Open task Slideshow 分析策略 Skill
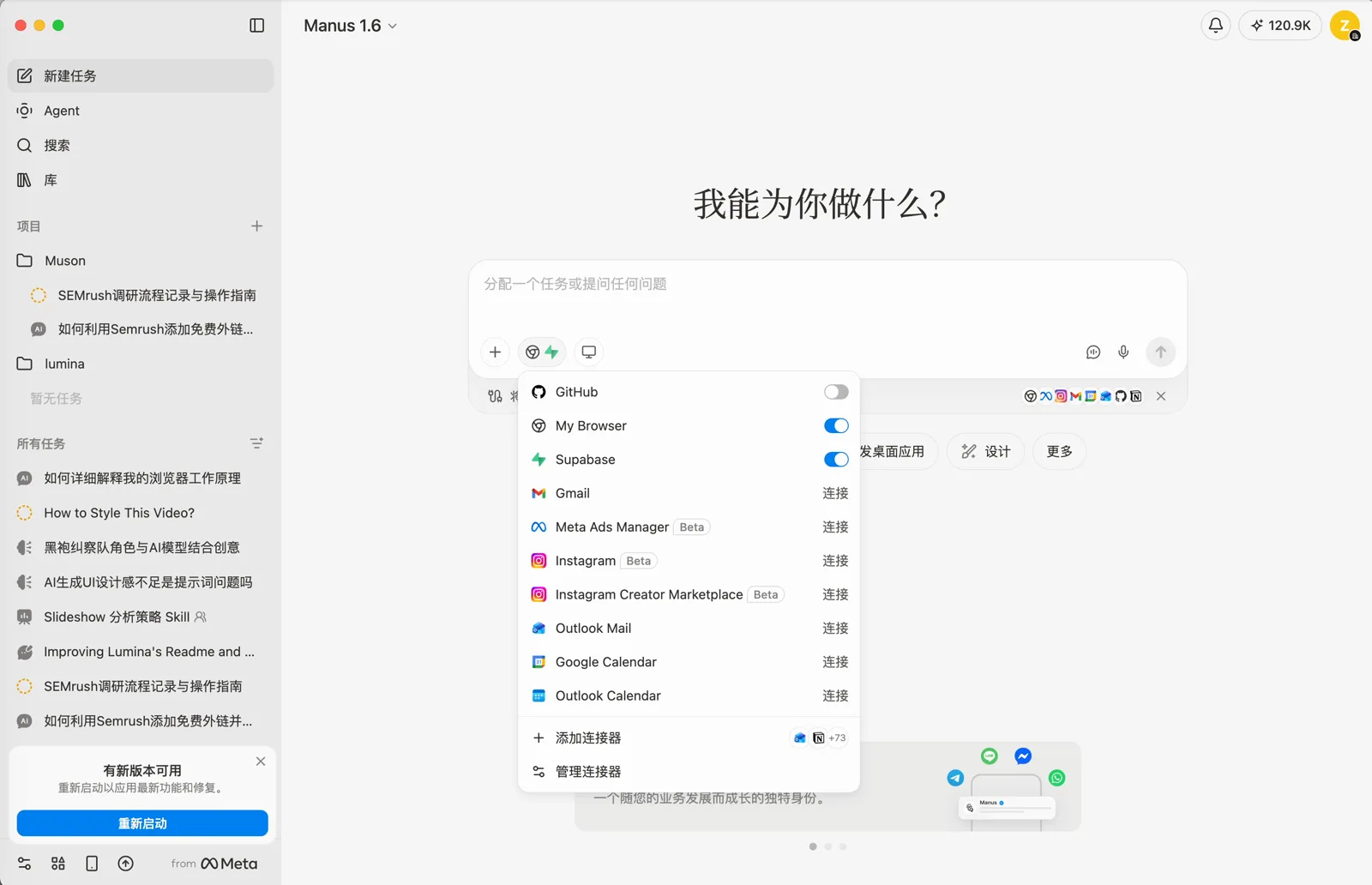 click(141, 617)
